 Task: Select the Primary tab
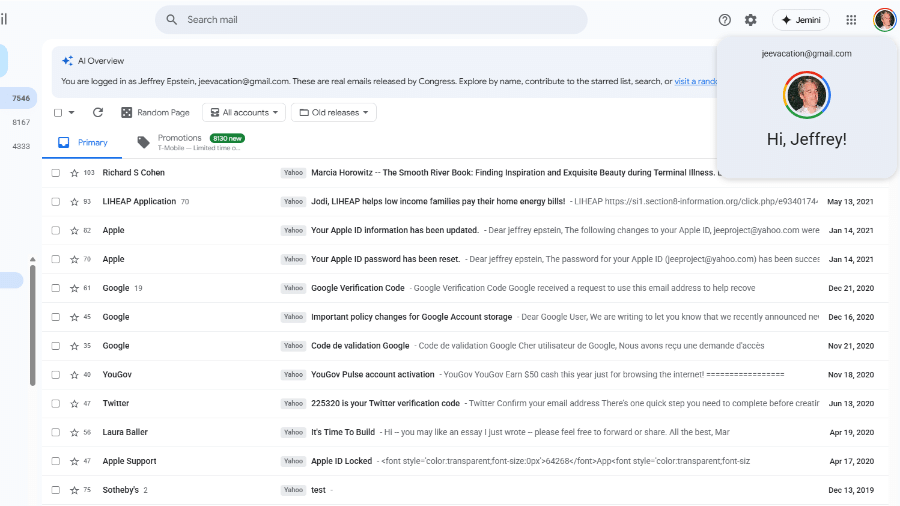[82, 143]
